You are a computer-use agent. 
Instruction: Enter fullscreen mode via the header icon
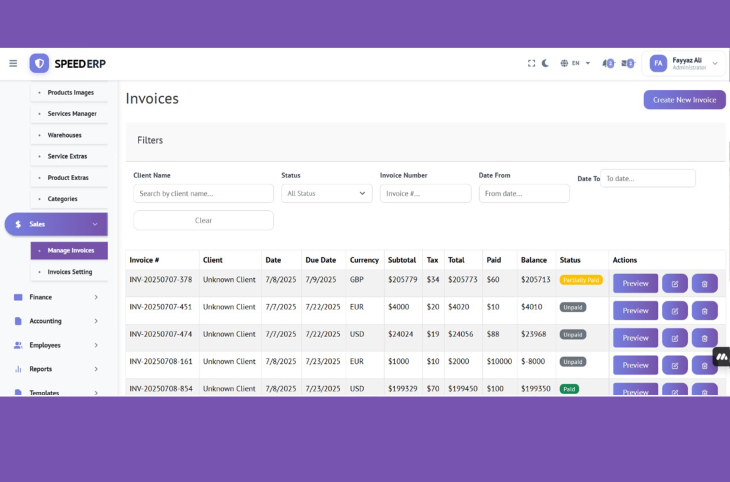tap(532, 63)
